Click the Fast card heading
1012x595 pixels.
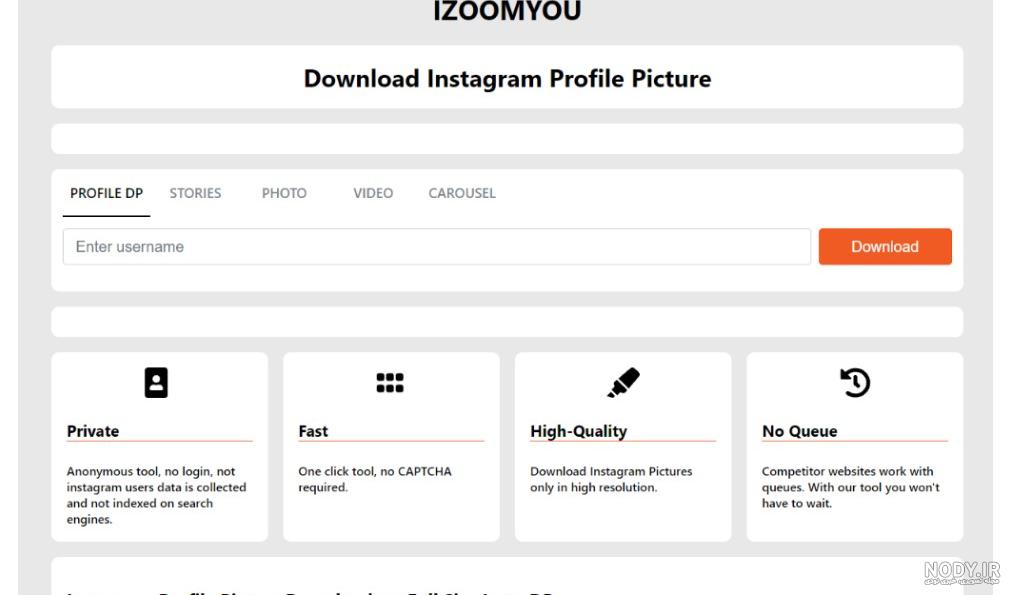click(313, 431)
